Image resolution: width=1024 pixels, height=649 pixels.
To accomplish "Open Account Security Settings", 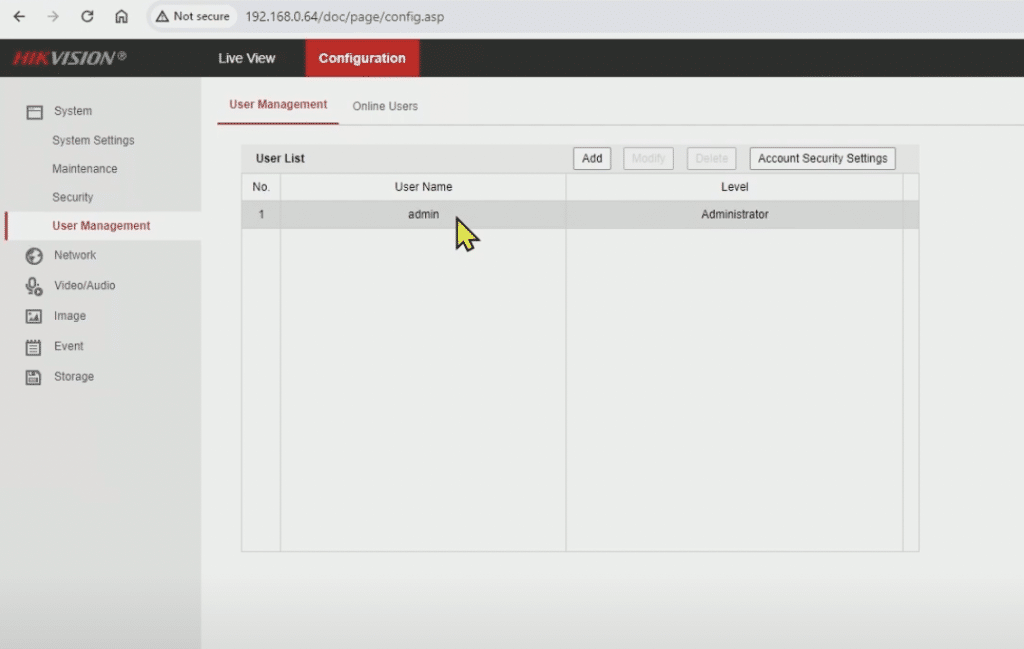I will (822, 158).
